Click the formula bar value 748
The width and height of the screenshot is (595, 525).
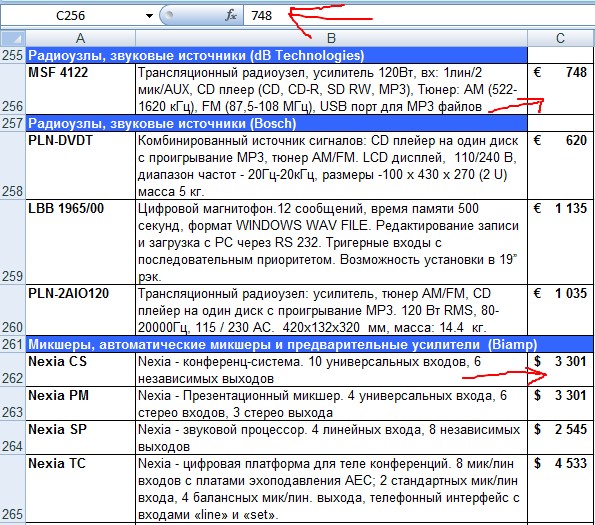point(262,16)
